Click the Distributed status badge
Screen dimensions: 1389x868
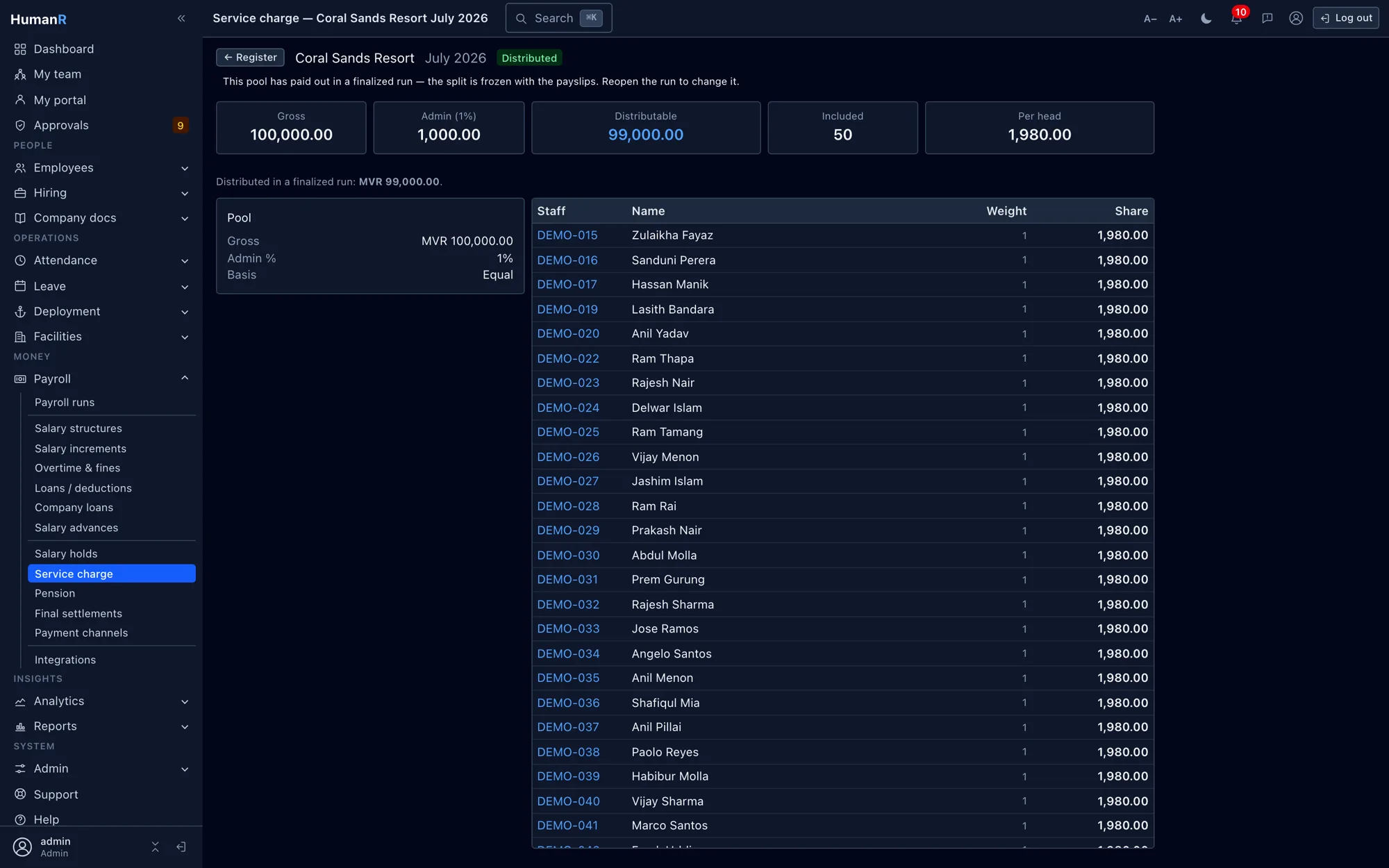click(529, 58)
